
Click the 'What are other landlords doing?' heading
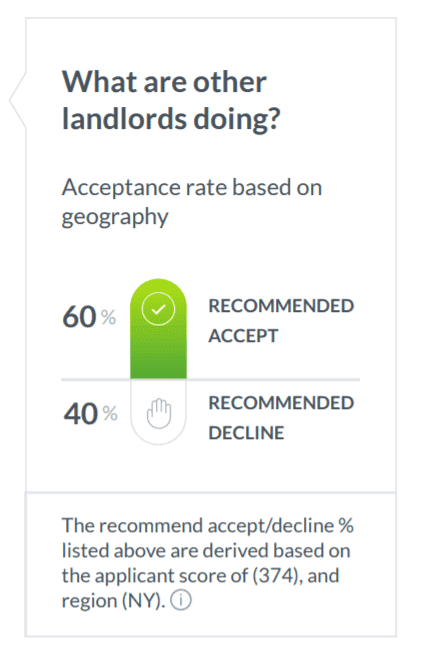[171, 100]
